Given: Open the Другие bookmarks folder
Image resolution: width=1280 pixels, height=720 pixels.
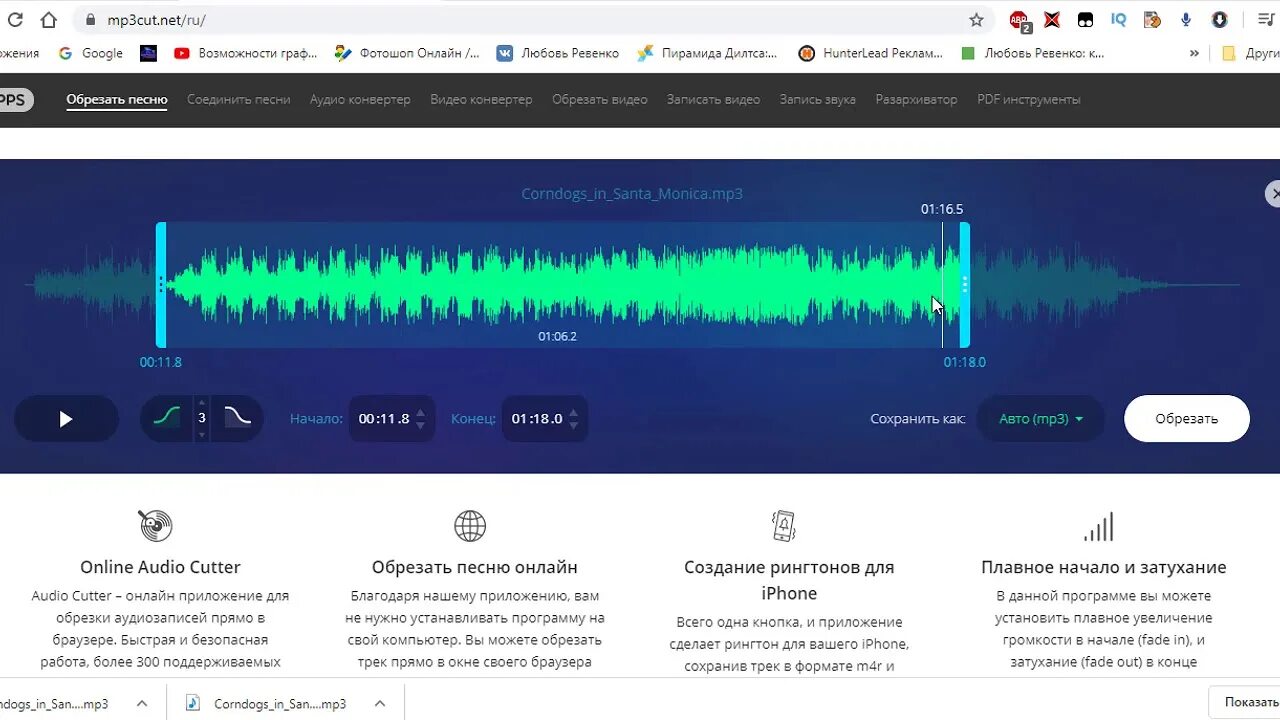Looking at the screenshot, I should [1250, 53].
